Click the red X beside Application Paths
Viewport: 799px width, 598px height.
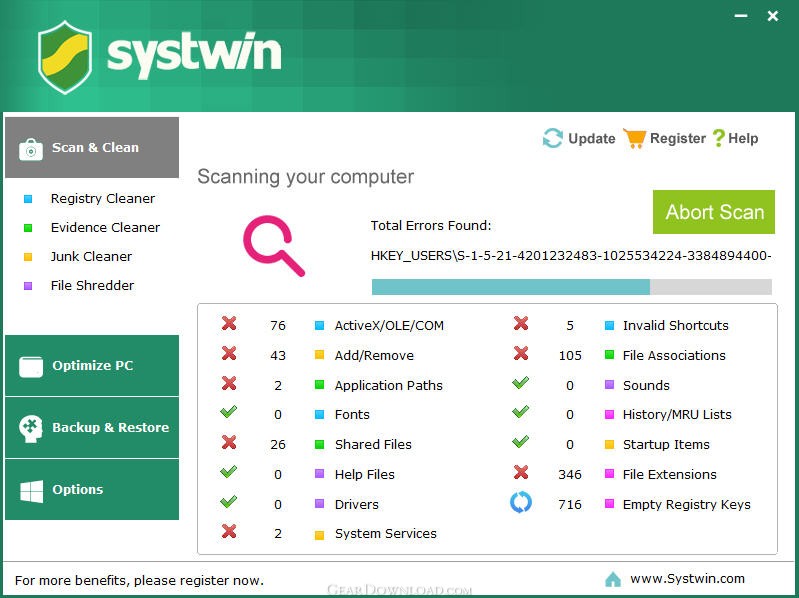coord(229,383)
